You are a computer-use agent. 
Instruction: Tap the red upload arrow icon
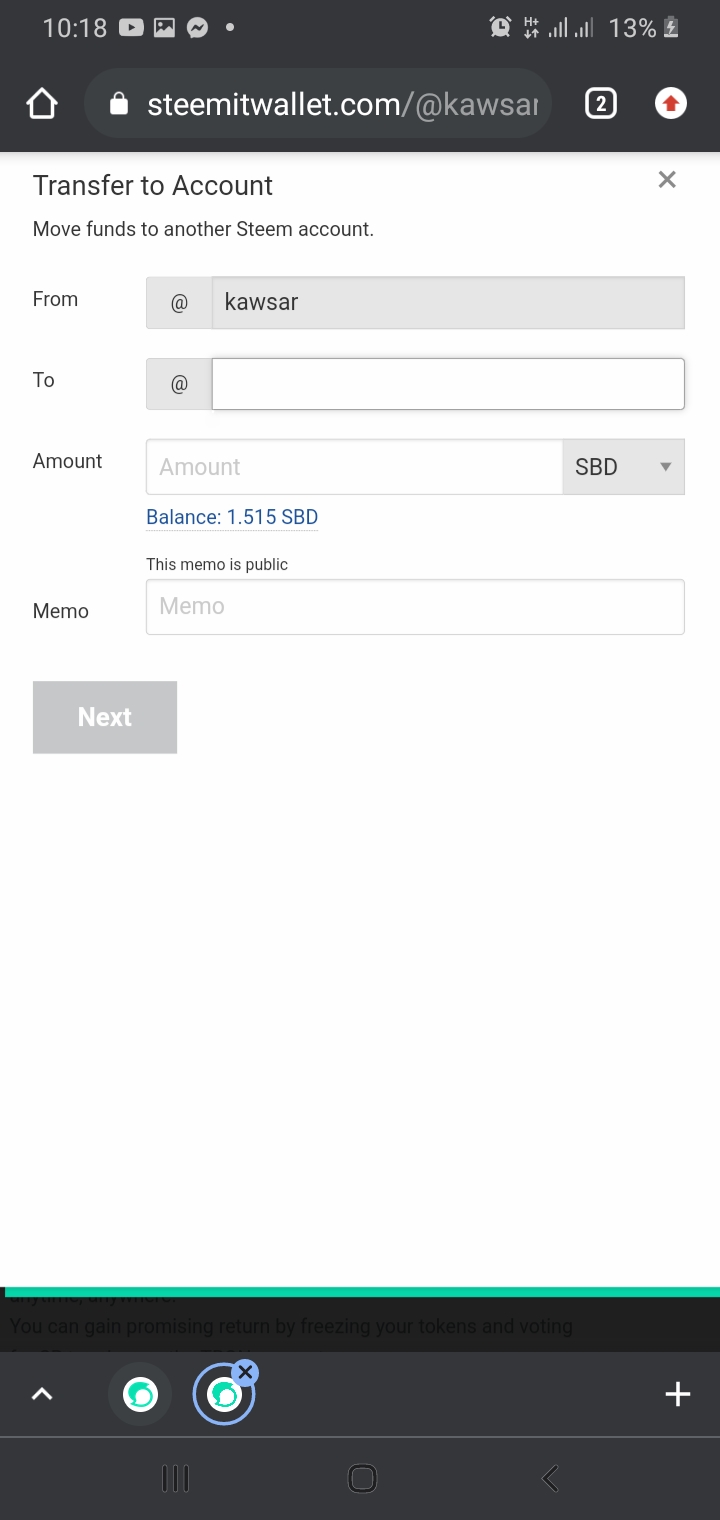pyautogui.click(x=670, y=103)
